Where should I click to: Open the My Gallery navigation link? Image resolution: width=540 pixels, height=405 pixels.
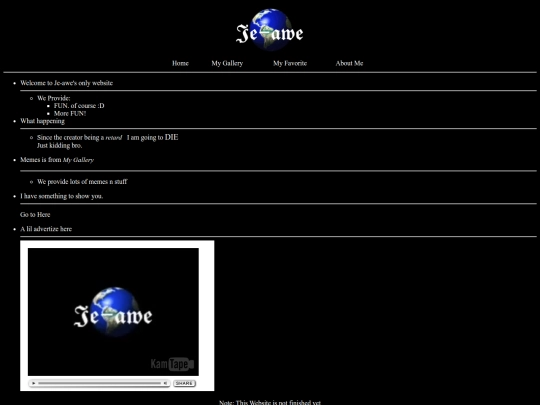tap(227, 63)
